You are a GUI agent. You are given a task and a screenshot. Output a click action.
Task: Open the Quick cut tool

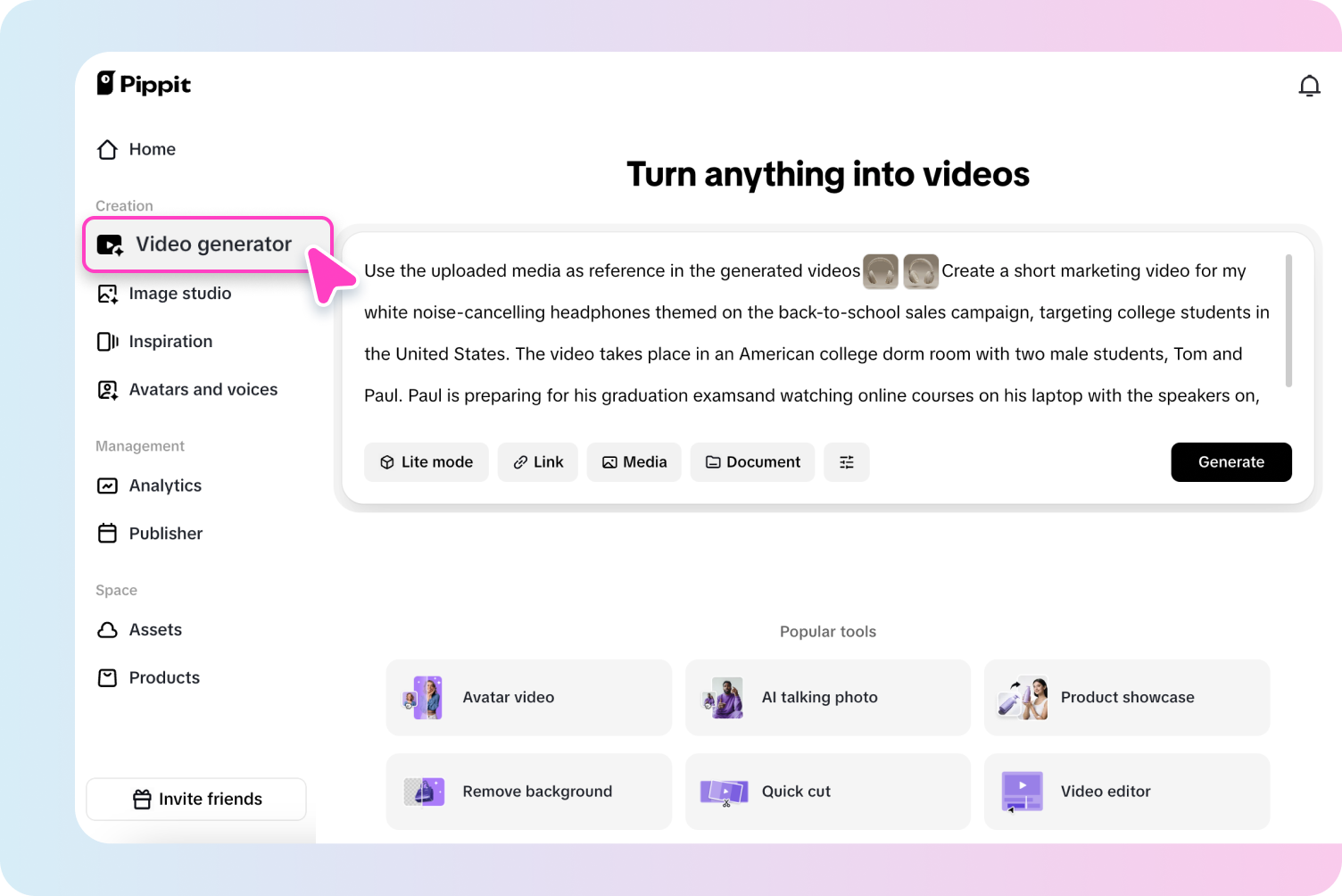(x=827, y=791)
